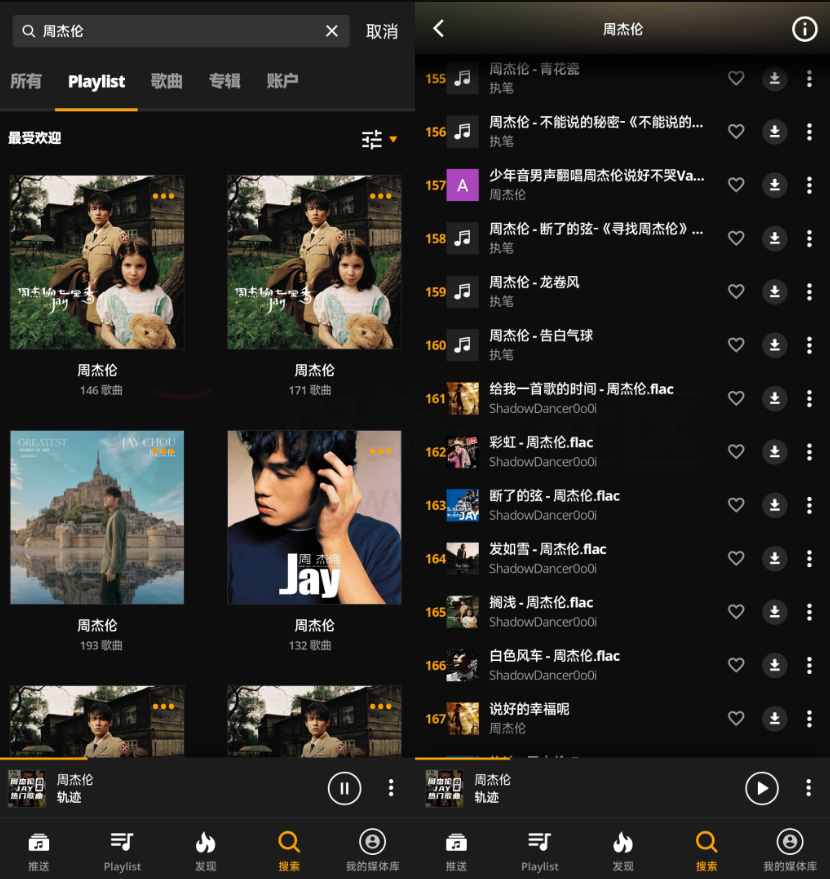Download track 160 告白气球

[x=775, y=345]
